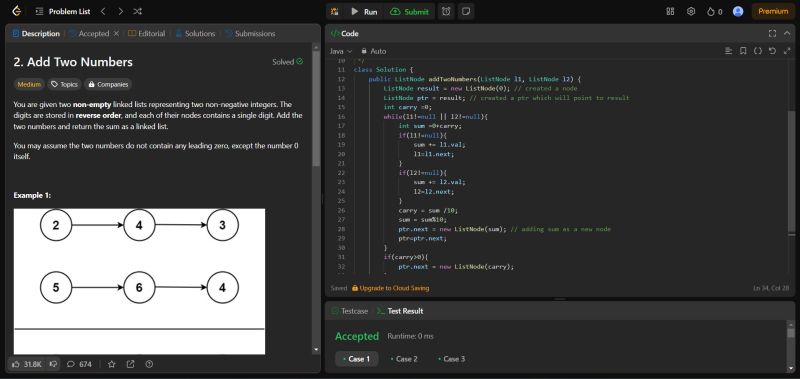Reset code with the undo arrow icon
800x379 pixels.
coord(772,51)
